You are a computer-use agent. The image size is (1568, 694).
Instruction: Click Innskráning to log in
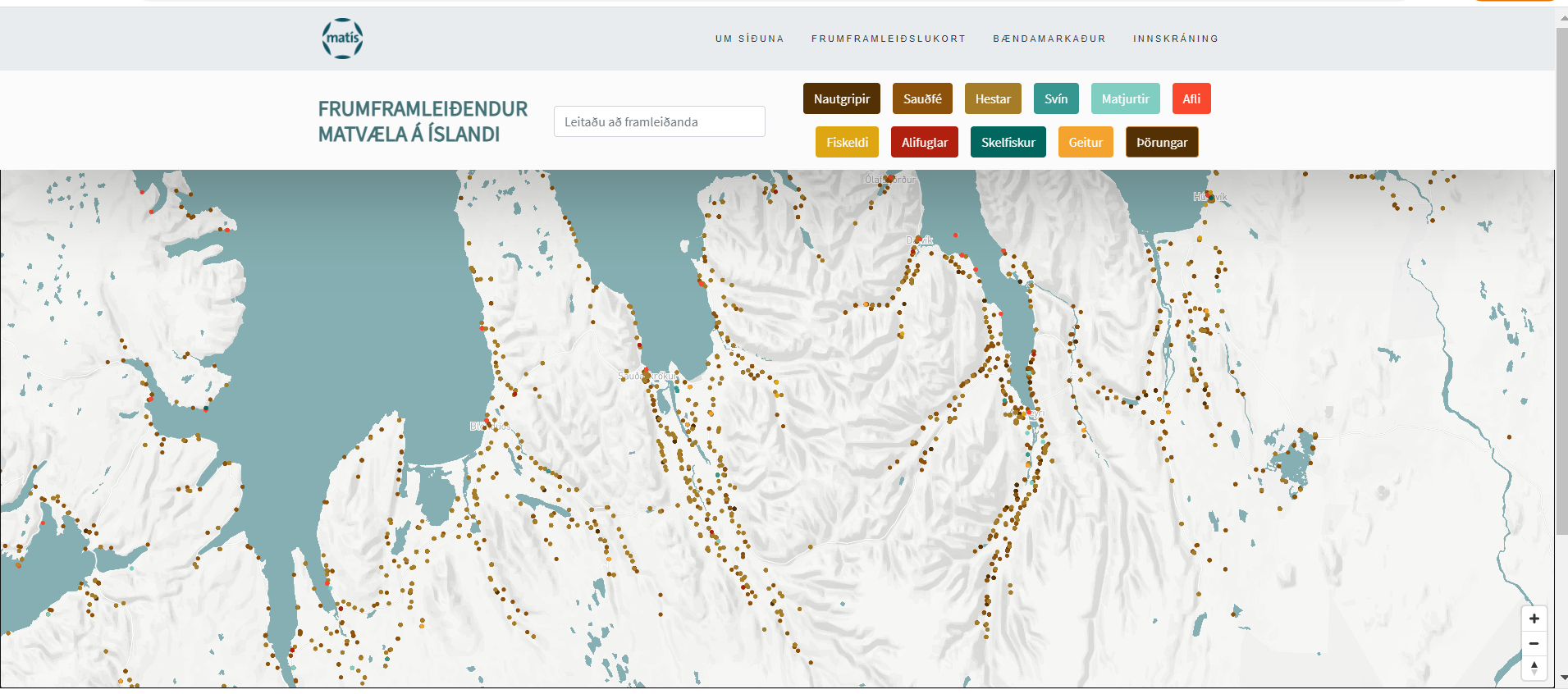click(x=1176, y=39)
